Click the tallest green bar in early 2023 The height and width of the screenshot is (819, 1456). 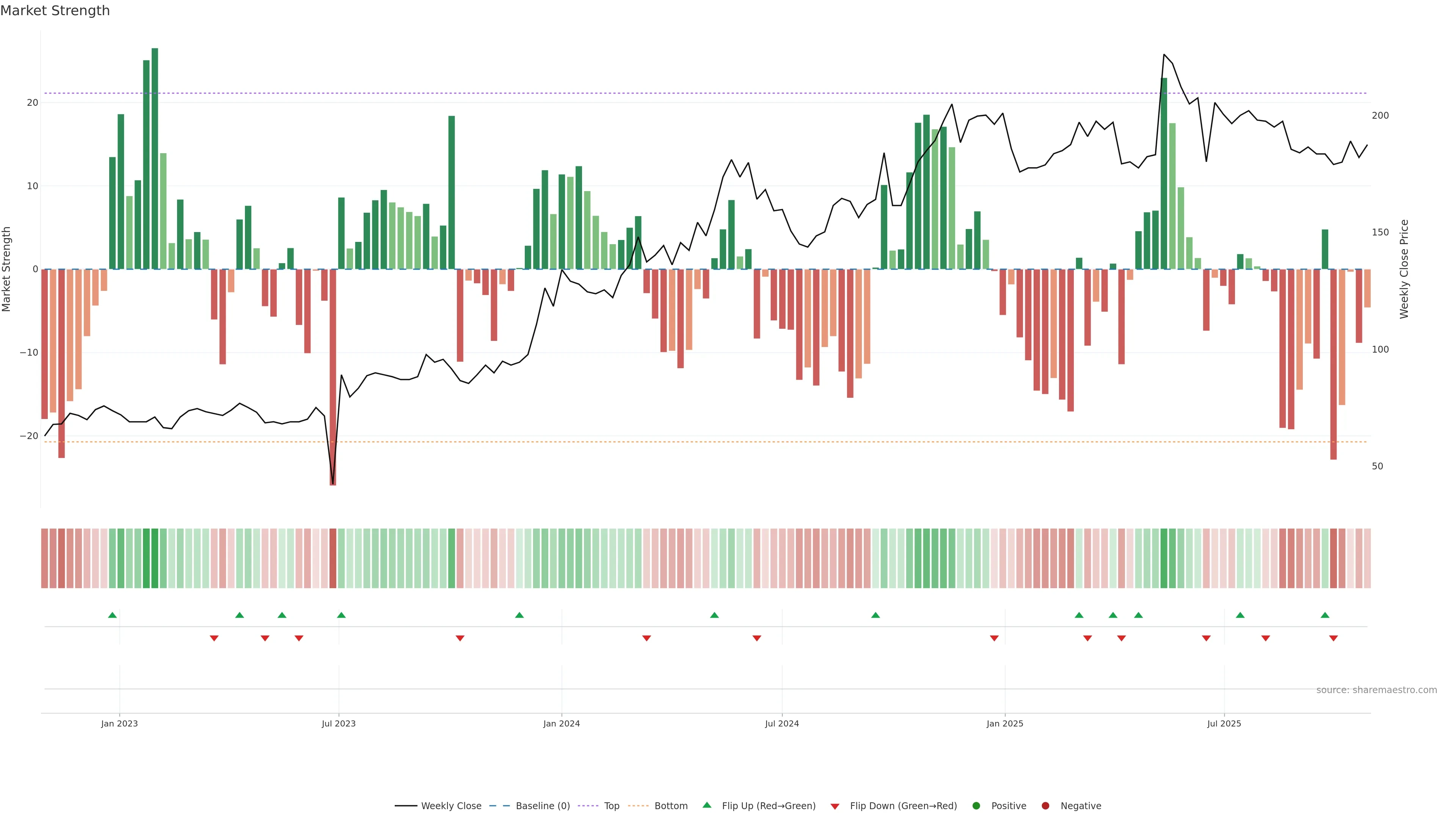tap(155, 158)
